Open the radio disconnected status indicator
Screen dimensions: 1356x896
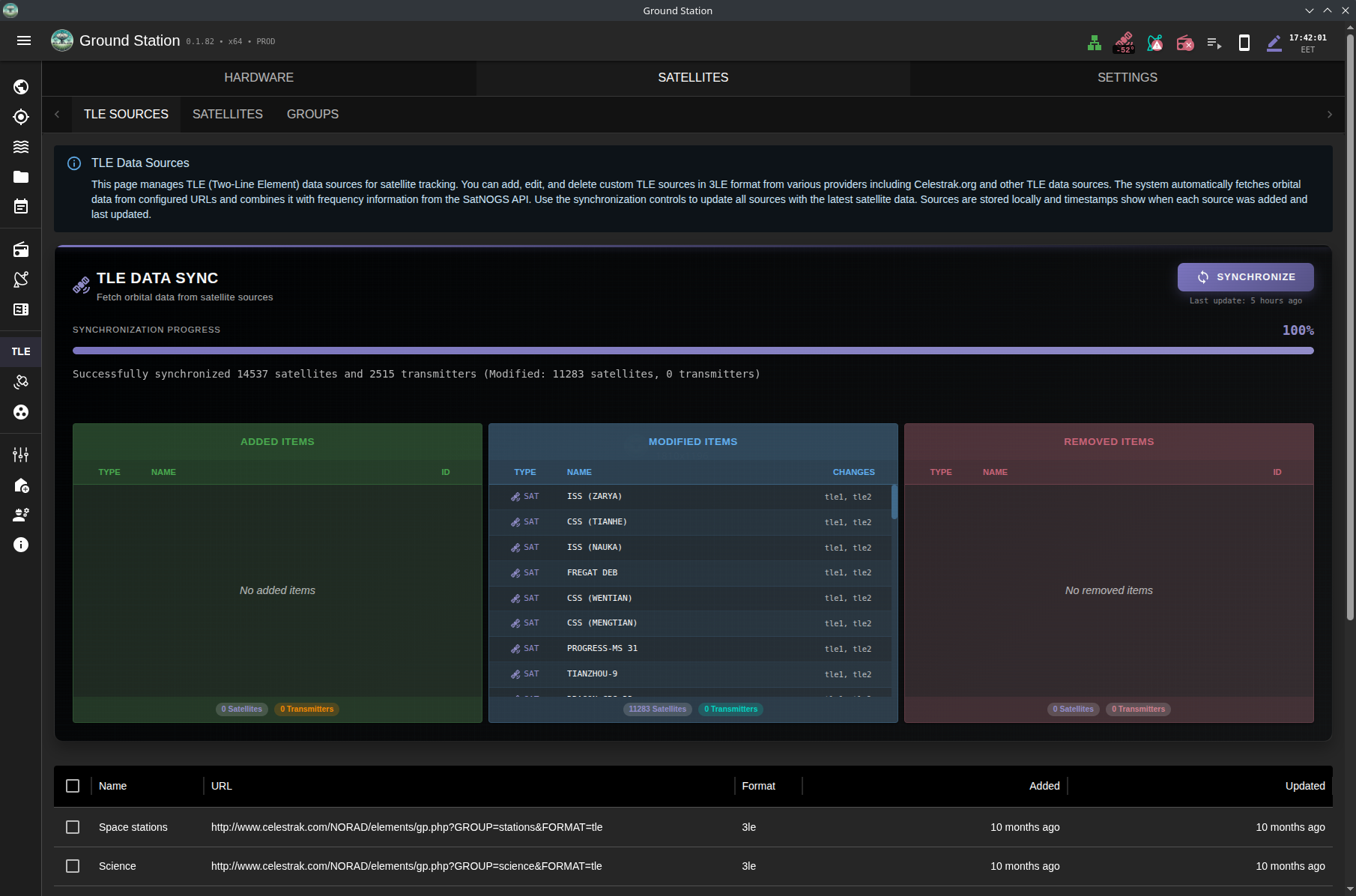click(x=1185, y=43)
